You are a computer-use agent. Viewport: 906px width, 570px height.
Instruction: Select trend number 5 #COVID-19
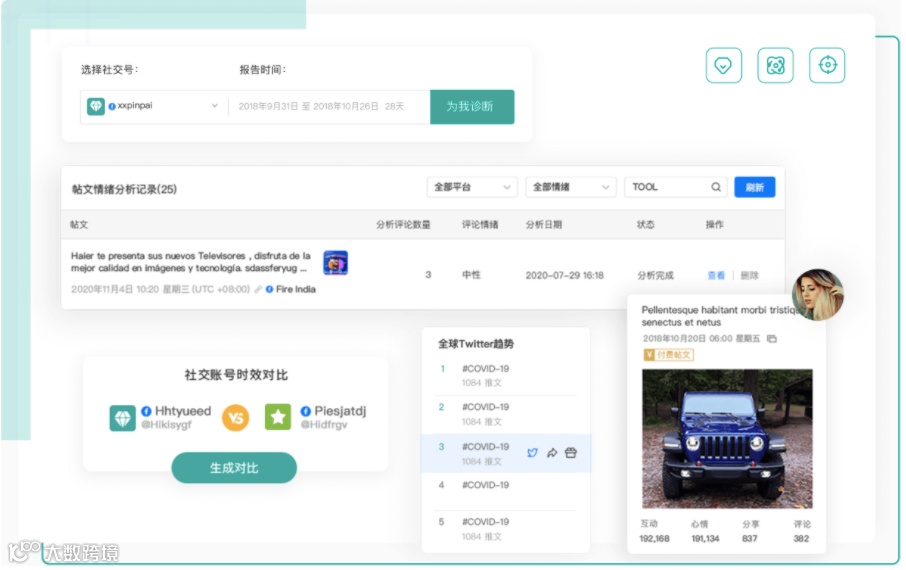click(x=506, y=529)
